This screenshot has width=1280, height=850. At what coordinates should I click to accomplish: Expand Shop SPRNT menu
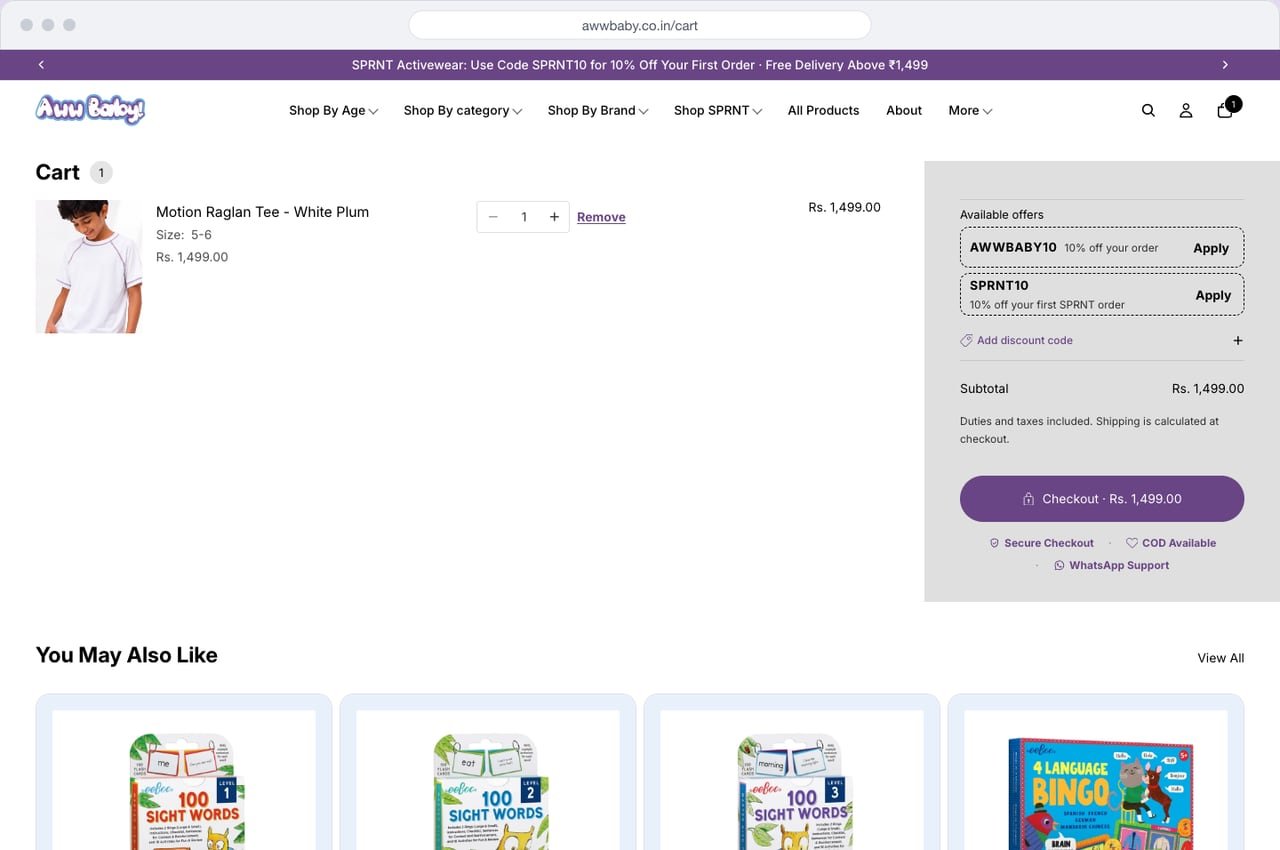coord(718,111)
